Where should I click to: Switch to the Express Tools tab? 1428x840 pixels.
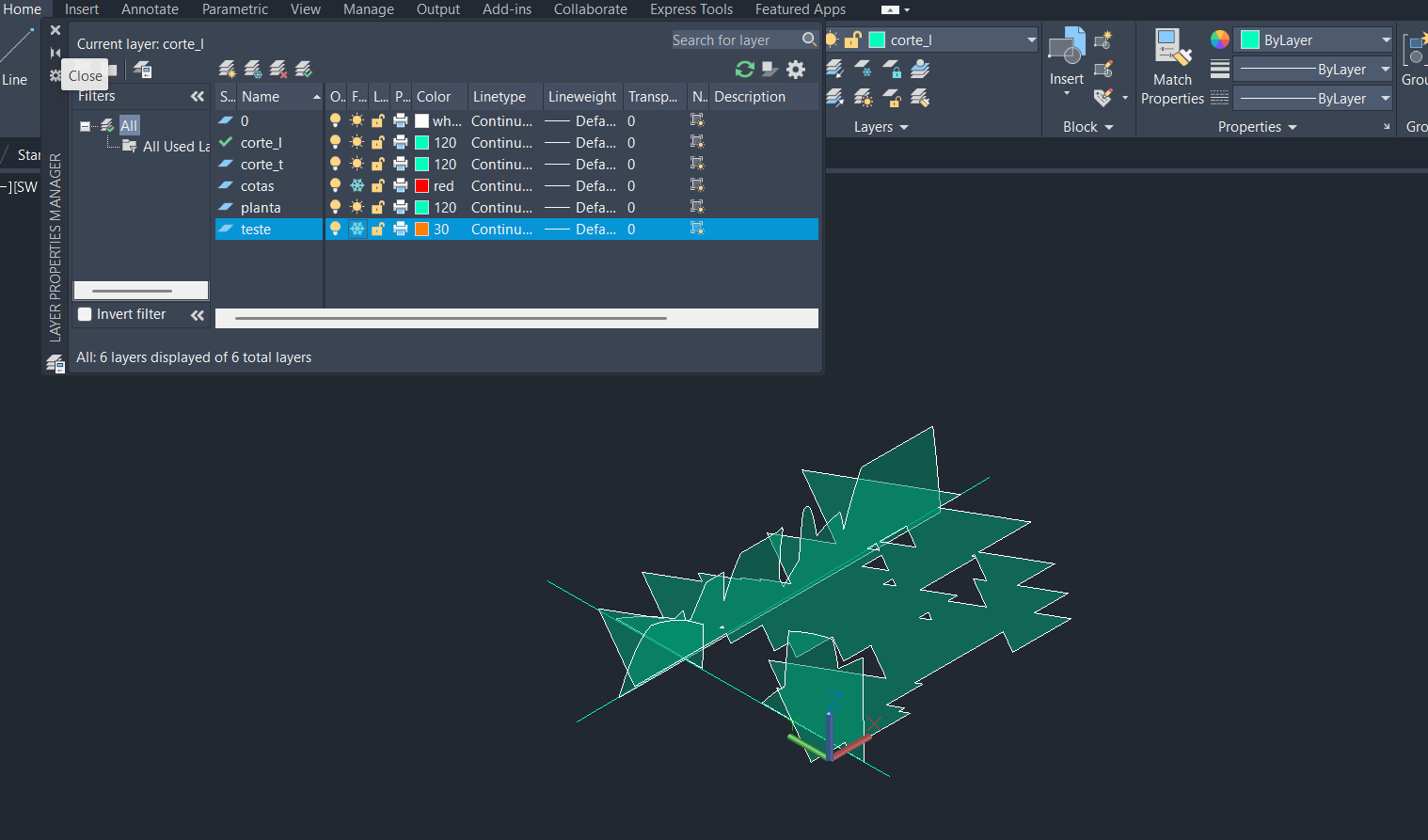(690, 9)
